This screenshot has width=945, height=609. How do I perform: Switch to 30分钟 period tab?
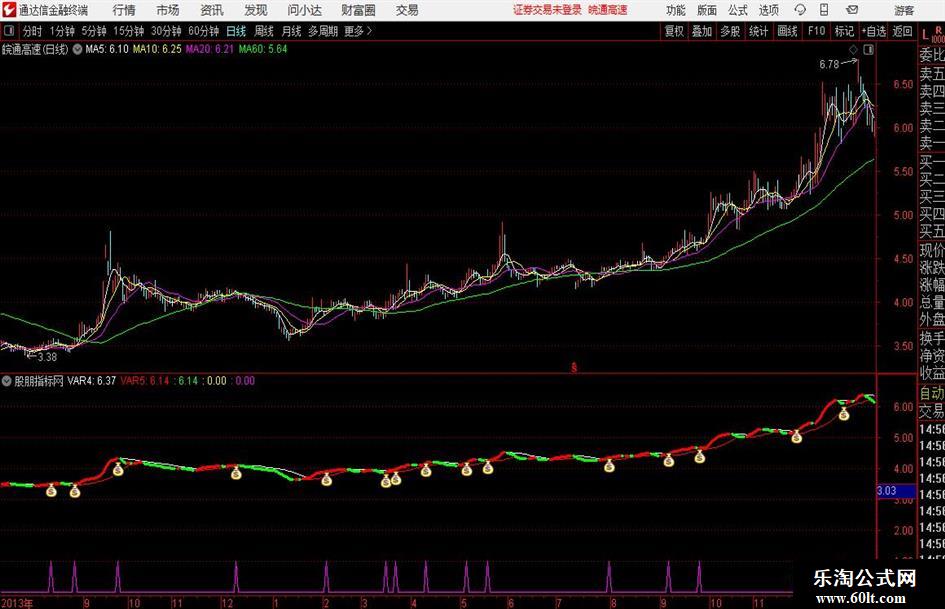(166, 31)
